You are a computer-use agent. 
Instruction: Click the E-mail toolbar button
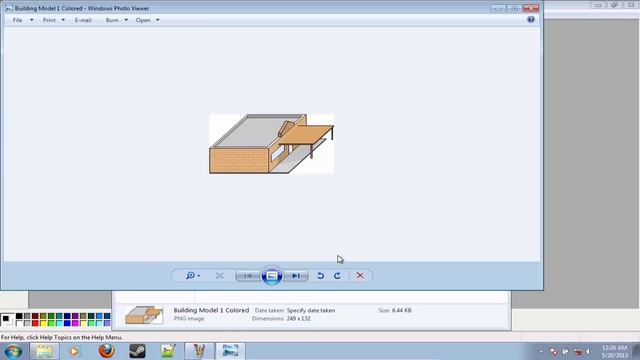[x=83, y=20]
